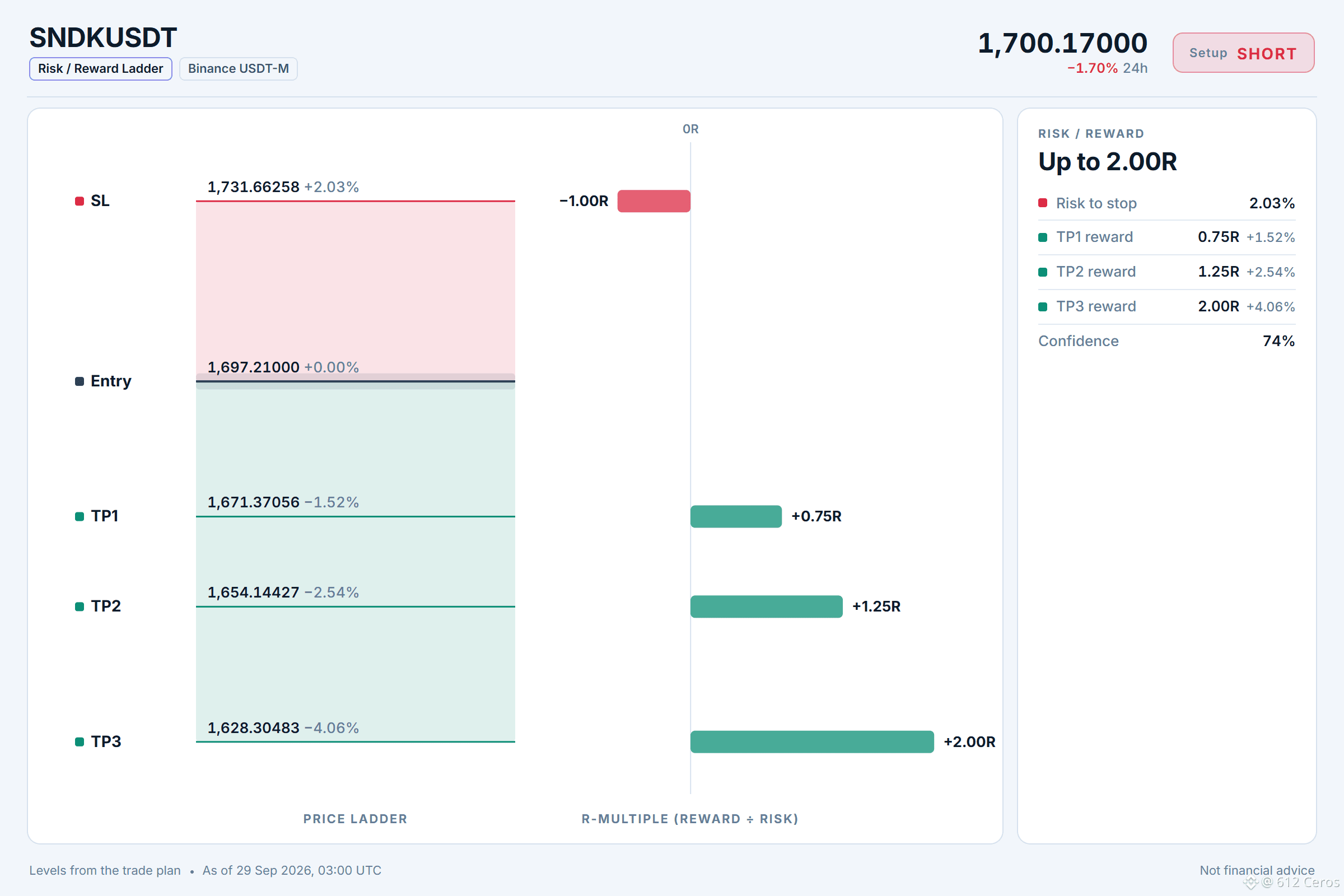
Task: Click the red SL legend marker
Action: tap(80, 201)
